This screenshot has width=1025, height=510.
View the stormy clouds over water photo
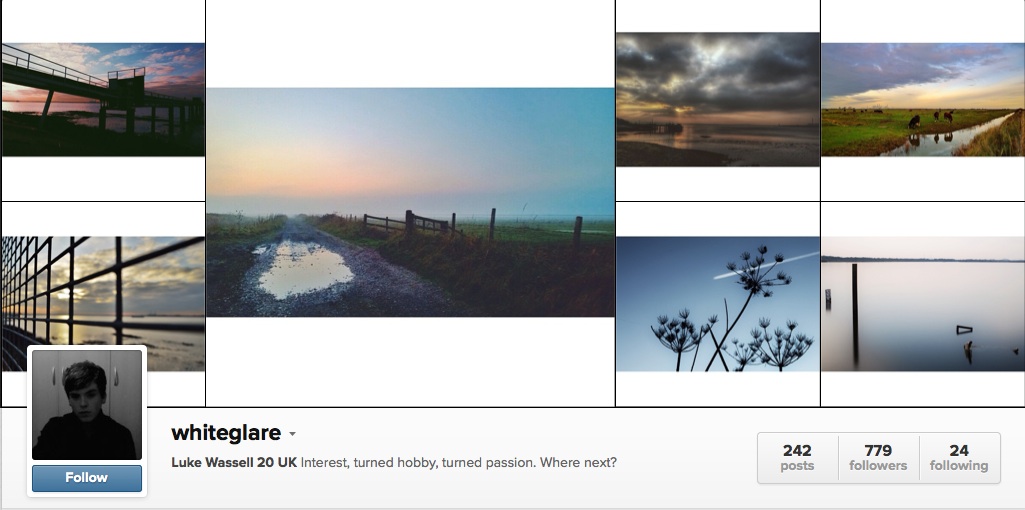tap(718, 99)
